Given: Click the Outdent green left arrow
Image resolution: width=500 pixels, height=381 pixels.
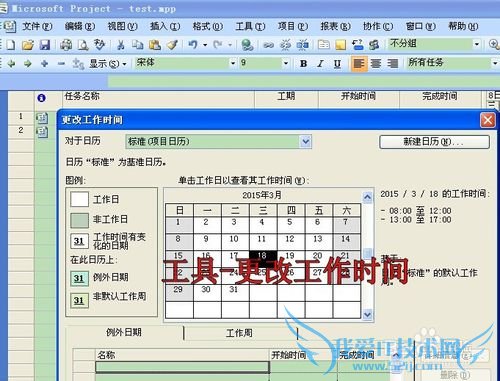Looking at the screenshot, I should click(x=11, y=63).
